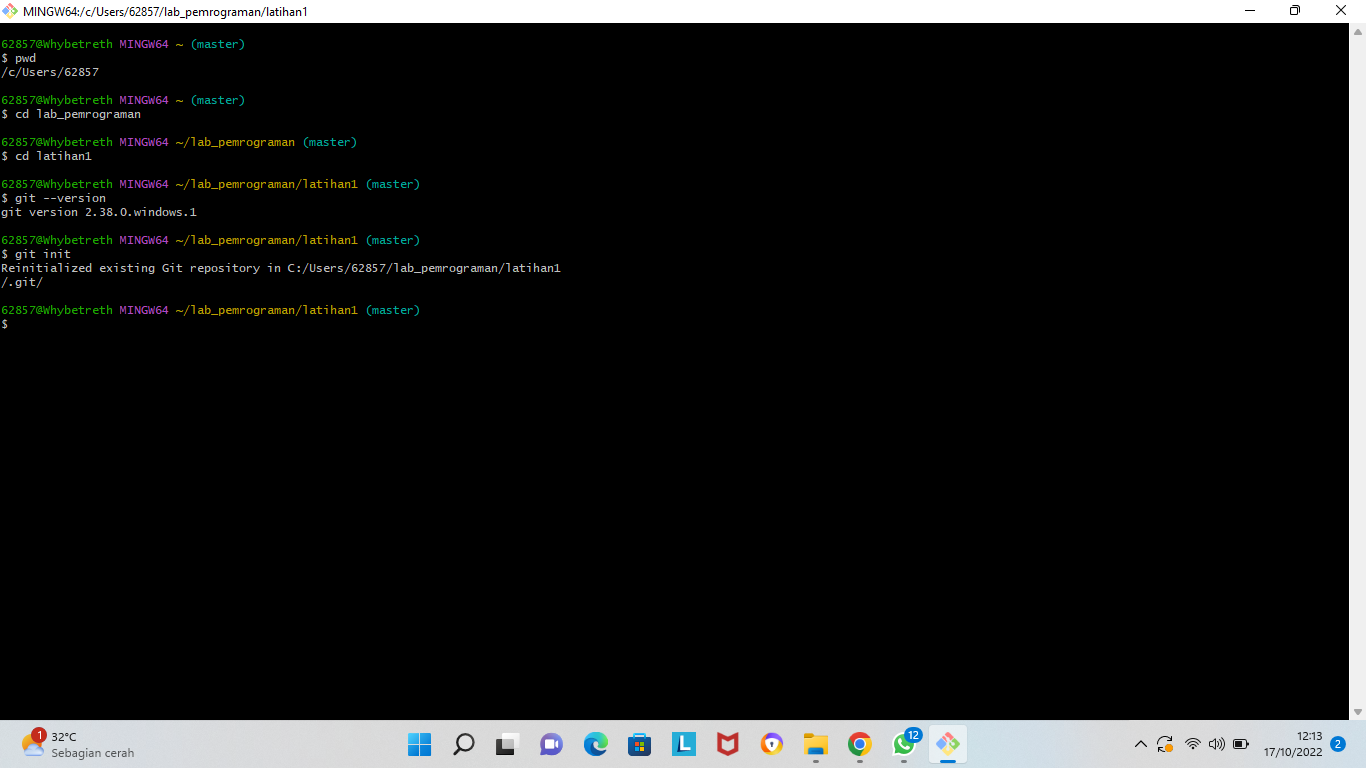Open the Git Bash window menu via title bar icon
Screen dimensions: 1366x768
click(x=10, y=10)
